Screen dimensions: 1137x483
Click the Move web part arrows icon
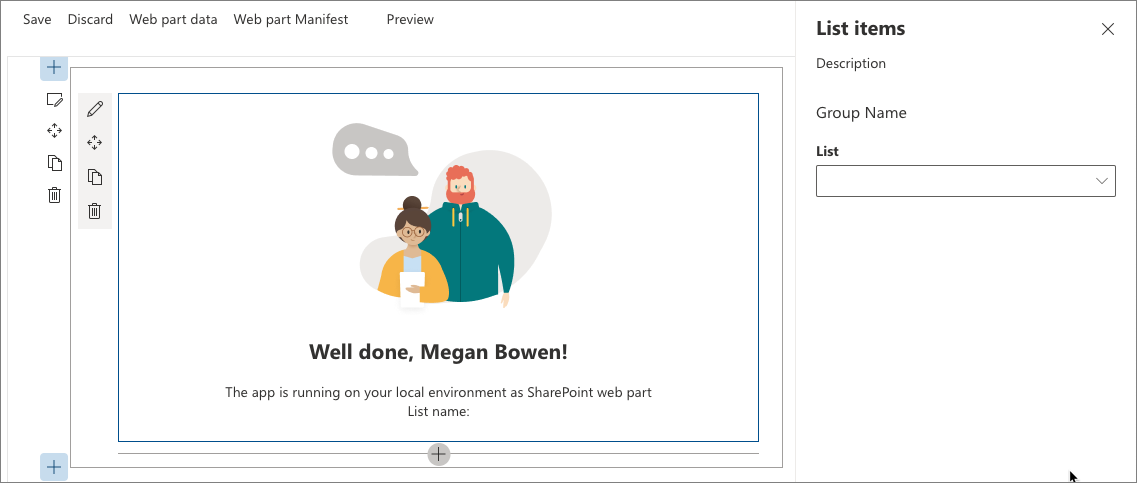click(95, 143)
